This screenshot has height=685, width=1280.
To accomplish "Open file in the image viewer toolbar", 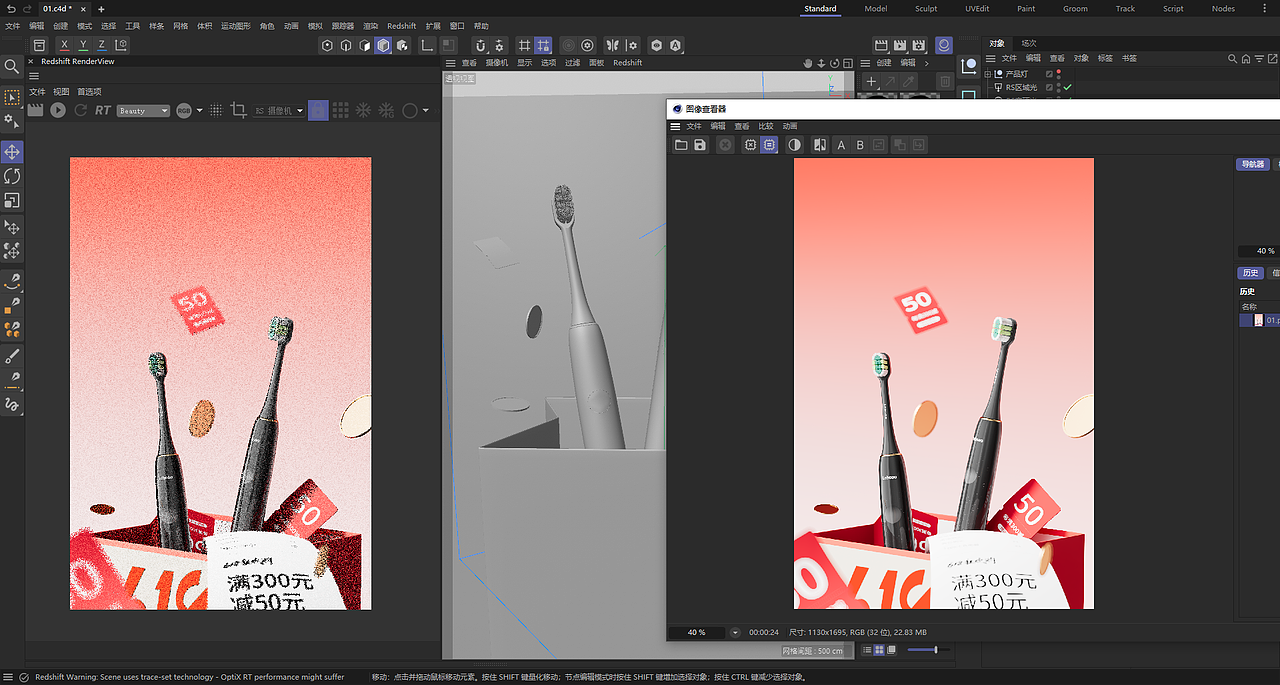I will pyautogui.click(x=681, y=145).
